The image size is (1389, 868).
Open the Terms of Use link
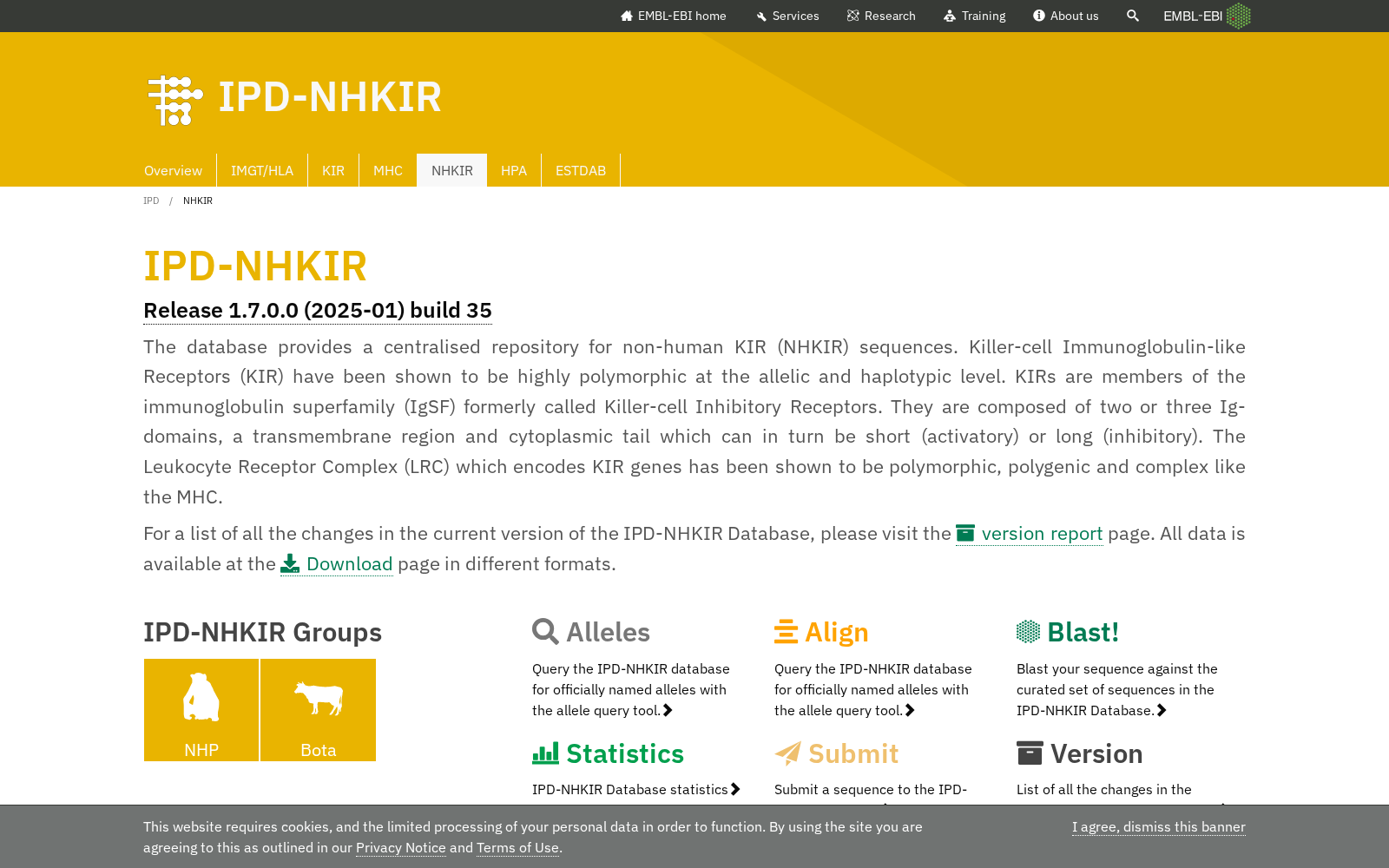(x=517, y=847)
